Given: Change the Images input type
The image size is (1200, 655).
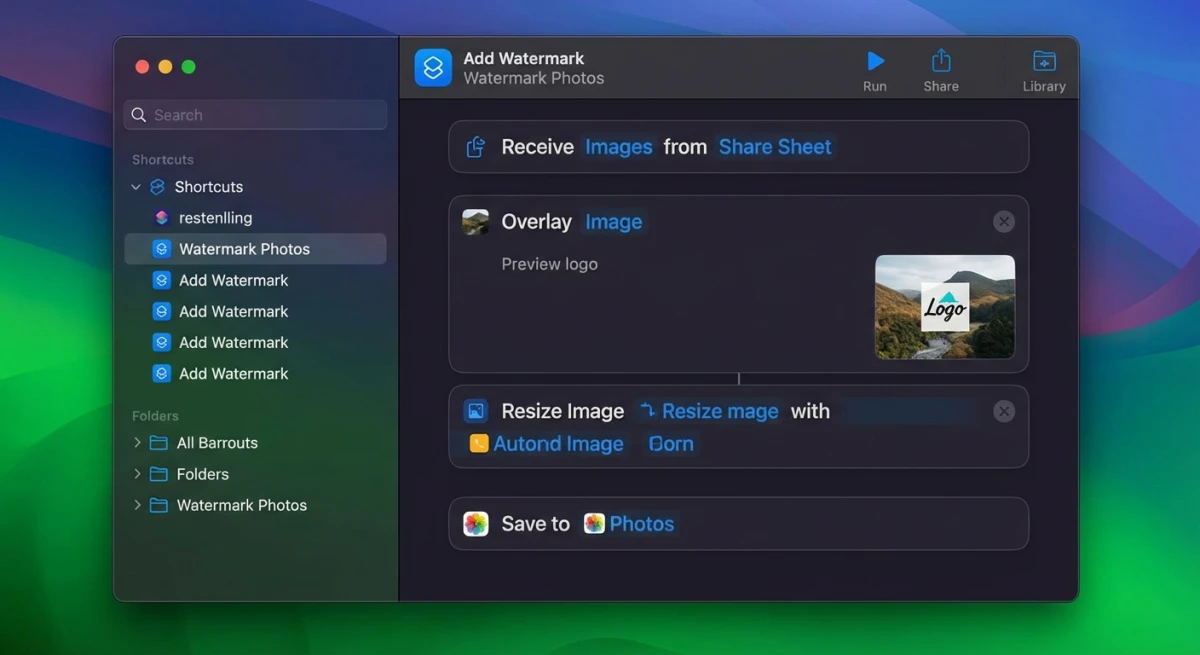Looking at the screenshot, I should (x=619, y=147).
